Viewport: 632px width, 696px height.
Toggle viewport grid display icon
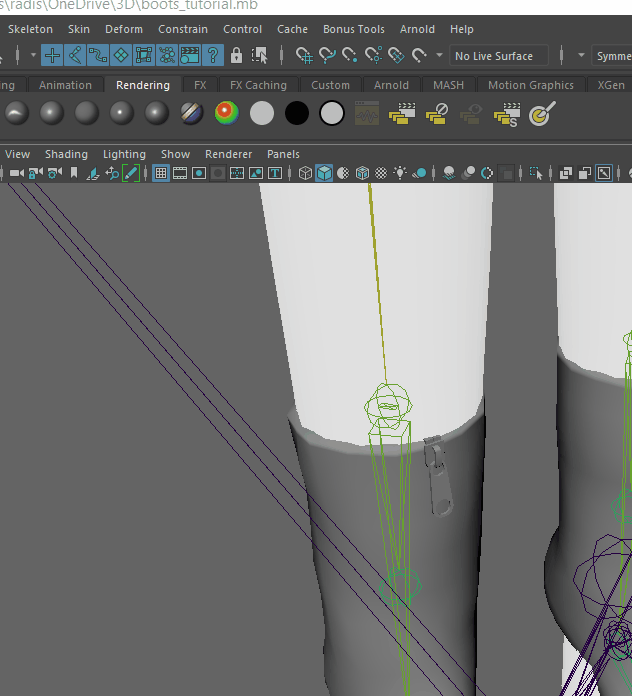[160, 173]
